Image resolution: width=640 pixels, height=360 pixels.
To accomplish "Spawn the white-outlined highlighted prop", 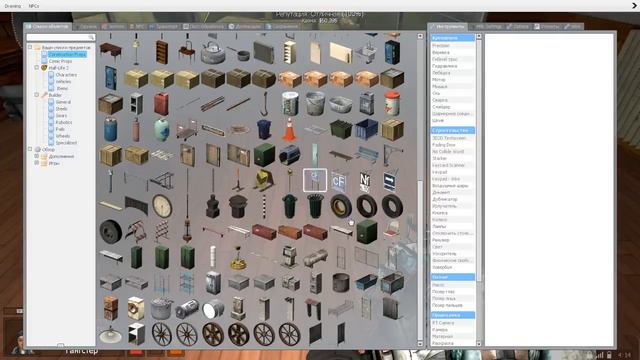I will (315, 180).
